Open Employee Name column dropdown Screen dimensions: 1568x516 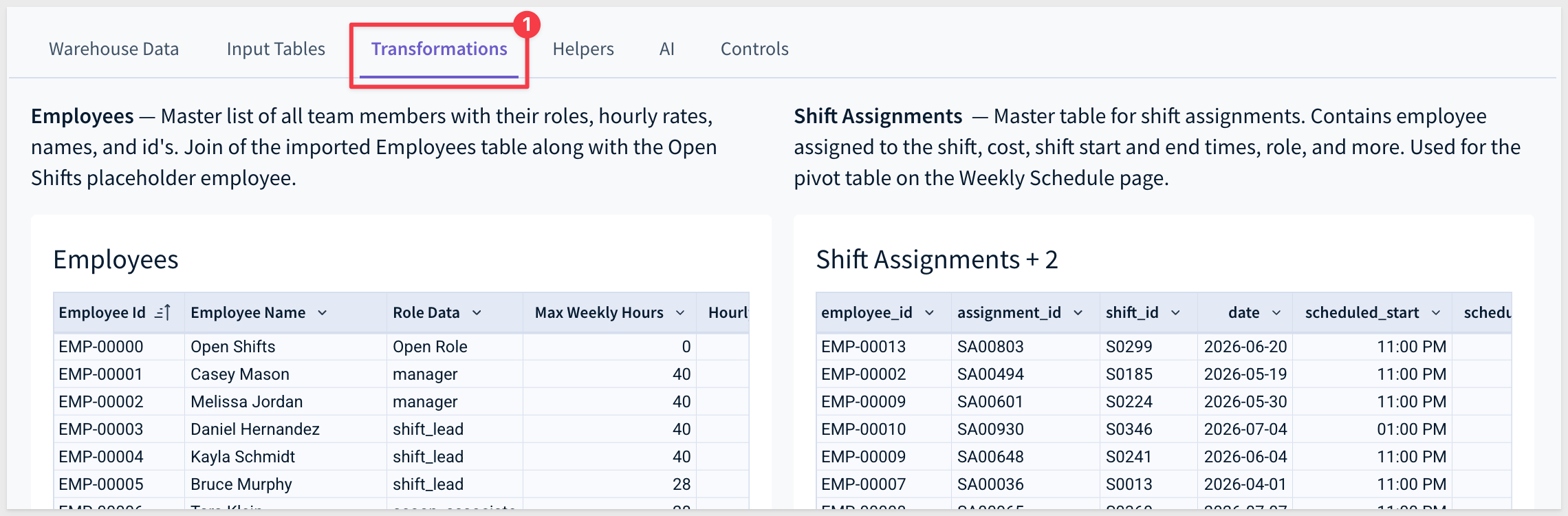click(322, 312)
